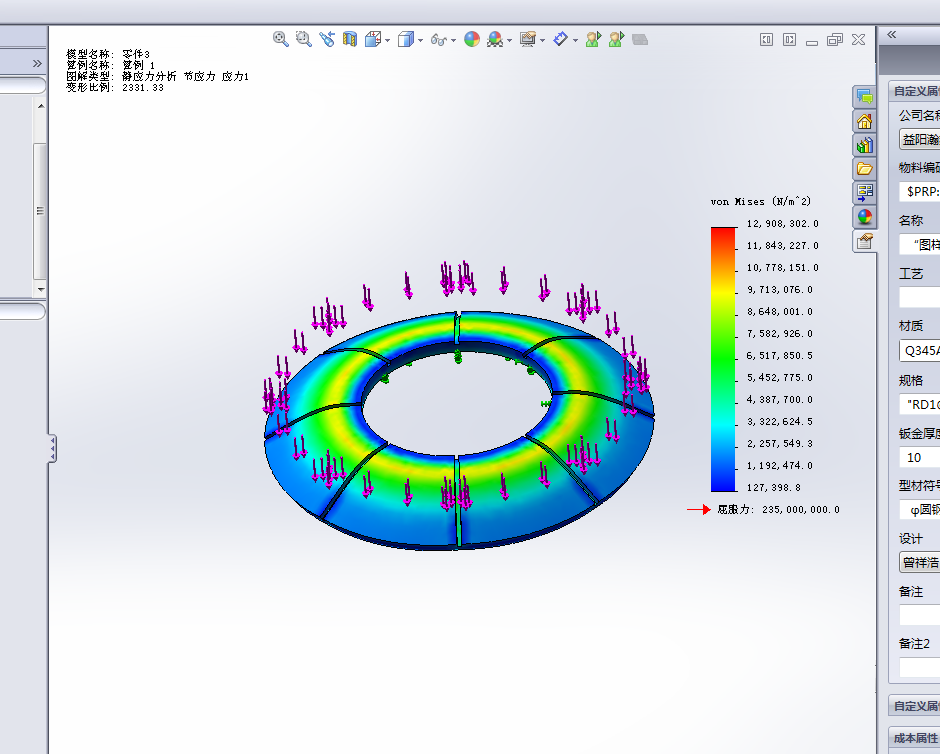Click the left panel collapse handle
940x754 pixels.
pyautogui.click(x=52, y=448)
